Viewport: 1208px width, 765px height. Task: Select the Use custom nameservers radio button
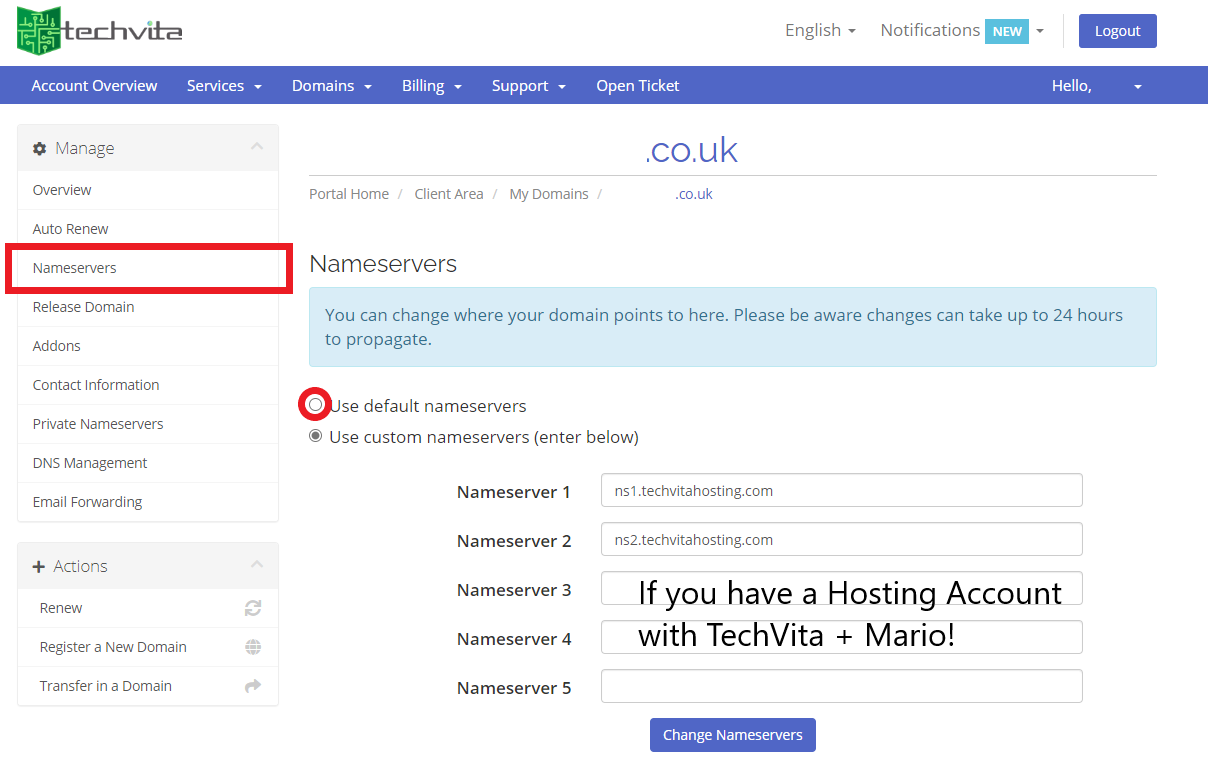coord(315,436)
